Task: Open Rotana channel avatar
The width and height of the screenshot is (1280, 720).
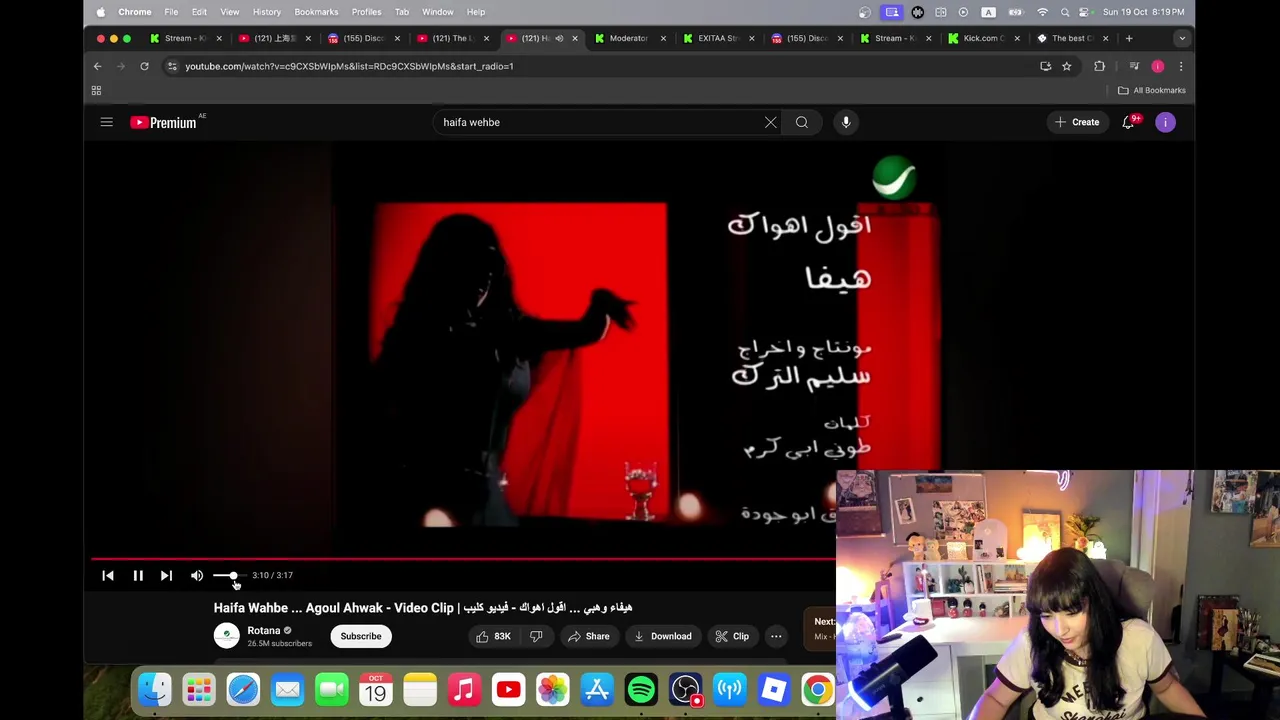Action: tap(227, 636)
